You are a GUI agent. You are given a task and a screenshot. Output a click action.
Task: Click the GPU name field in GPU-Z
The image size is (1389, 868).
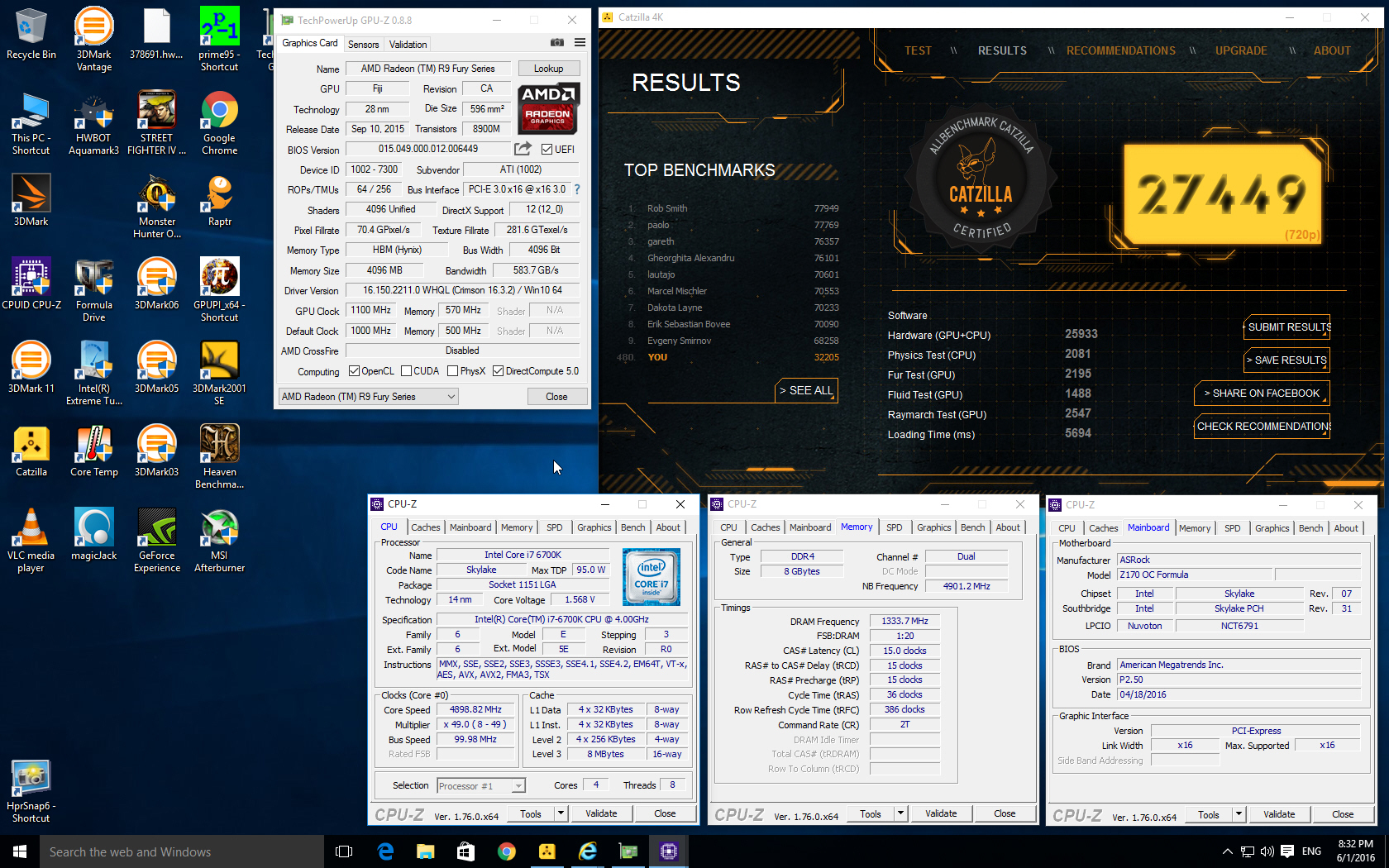point(427,69)
